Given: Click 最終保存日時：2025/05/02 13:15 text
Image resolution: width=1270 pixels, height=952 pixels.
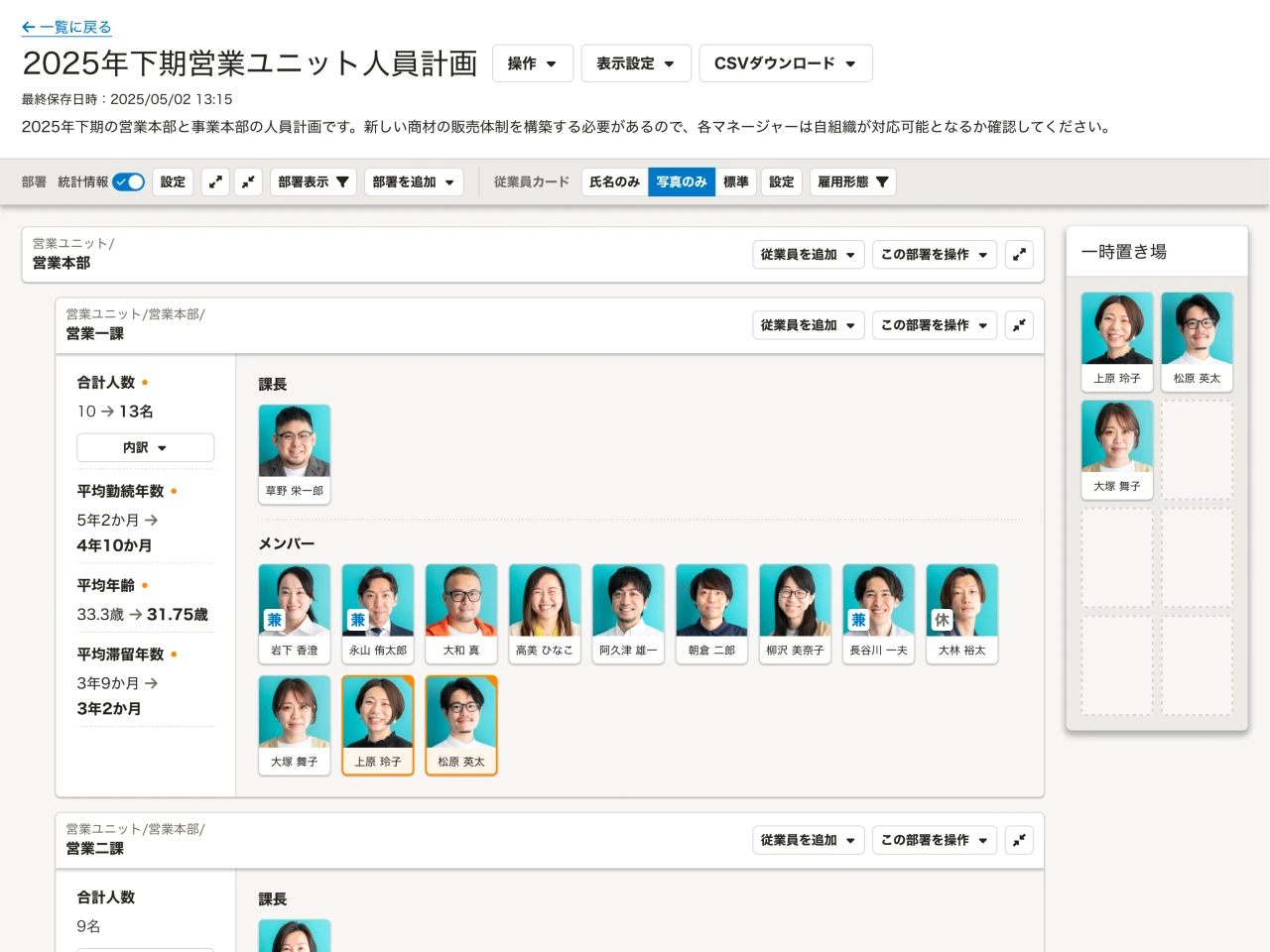Looking at the screenshot, I should pos(127,99).
